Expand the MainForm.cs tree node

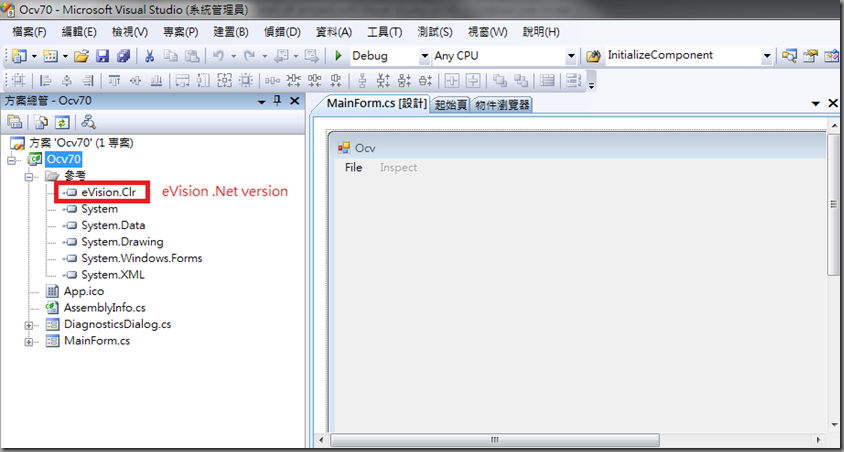click(x=29, y=342)
